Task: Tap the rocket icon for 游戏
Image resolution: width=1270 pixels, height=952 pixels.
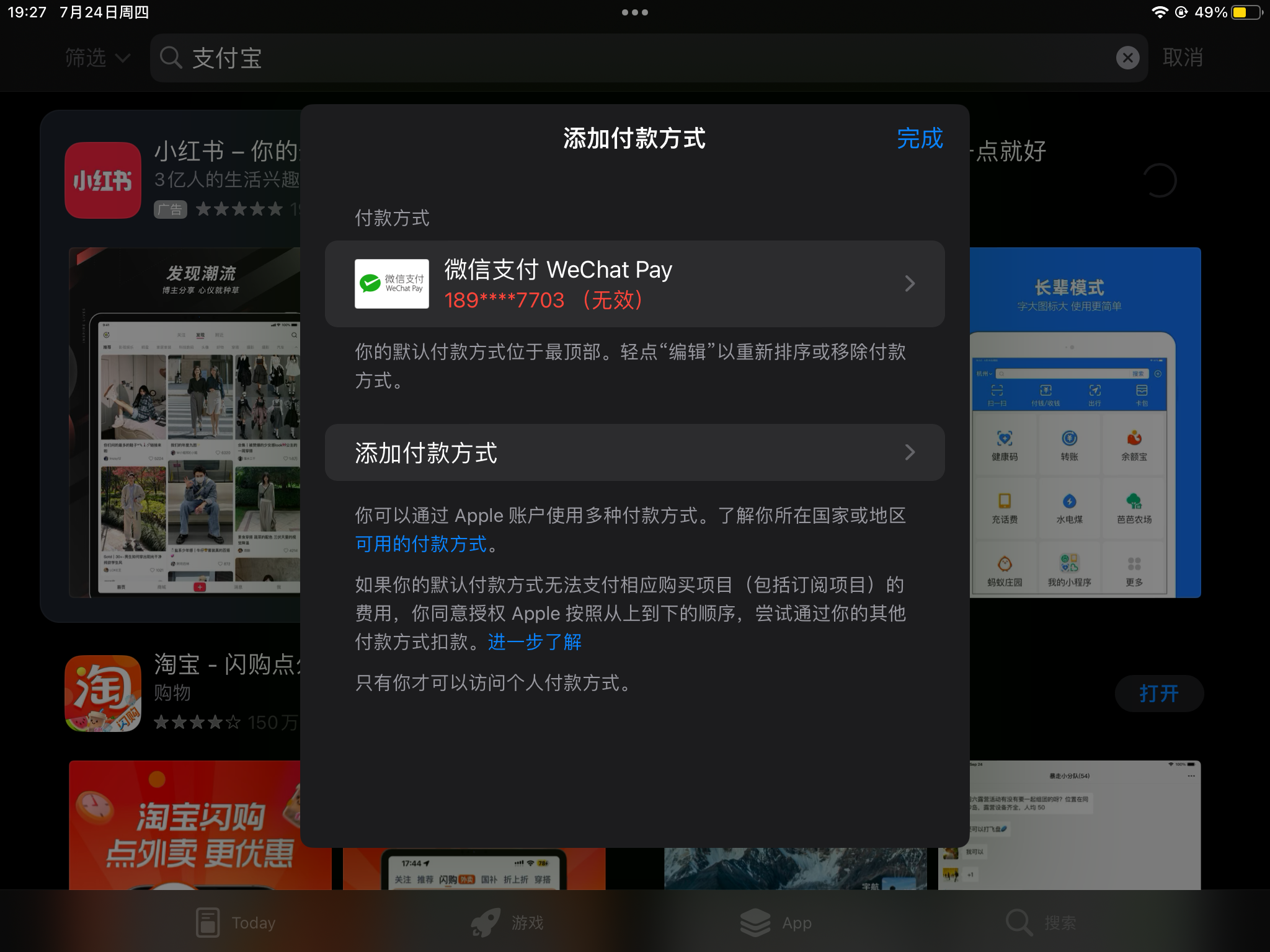Action: coord(485,922)
